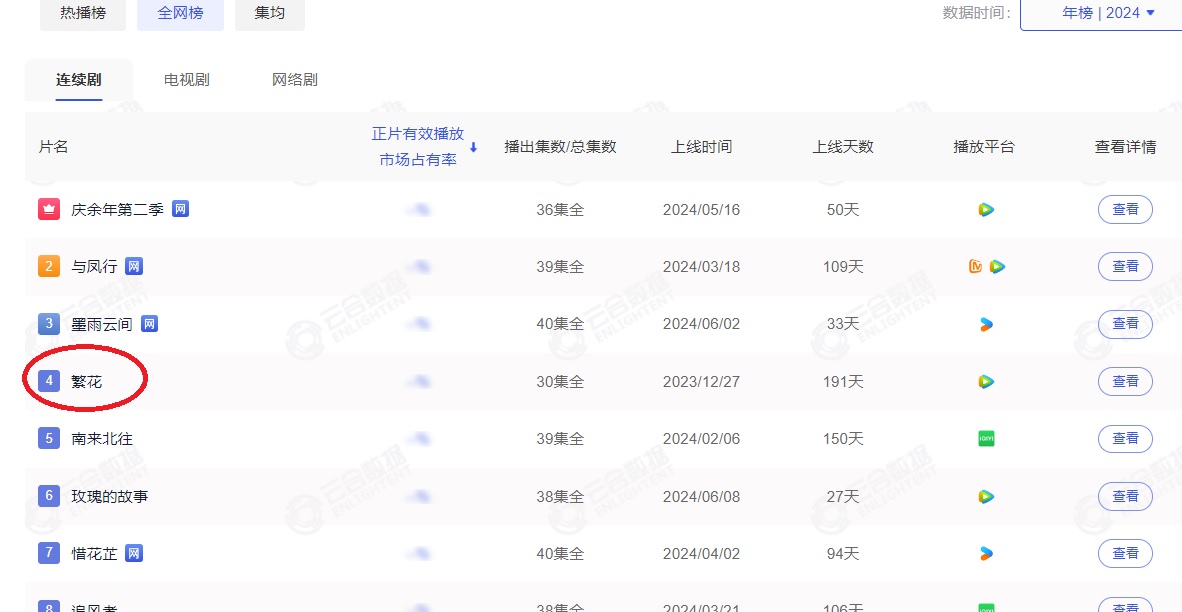The height and width of the screenshot is (612, 1182).
Task: Click the iQiyi platform icon for 南来北往
Action: click(x=986, y=439)
